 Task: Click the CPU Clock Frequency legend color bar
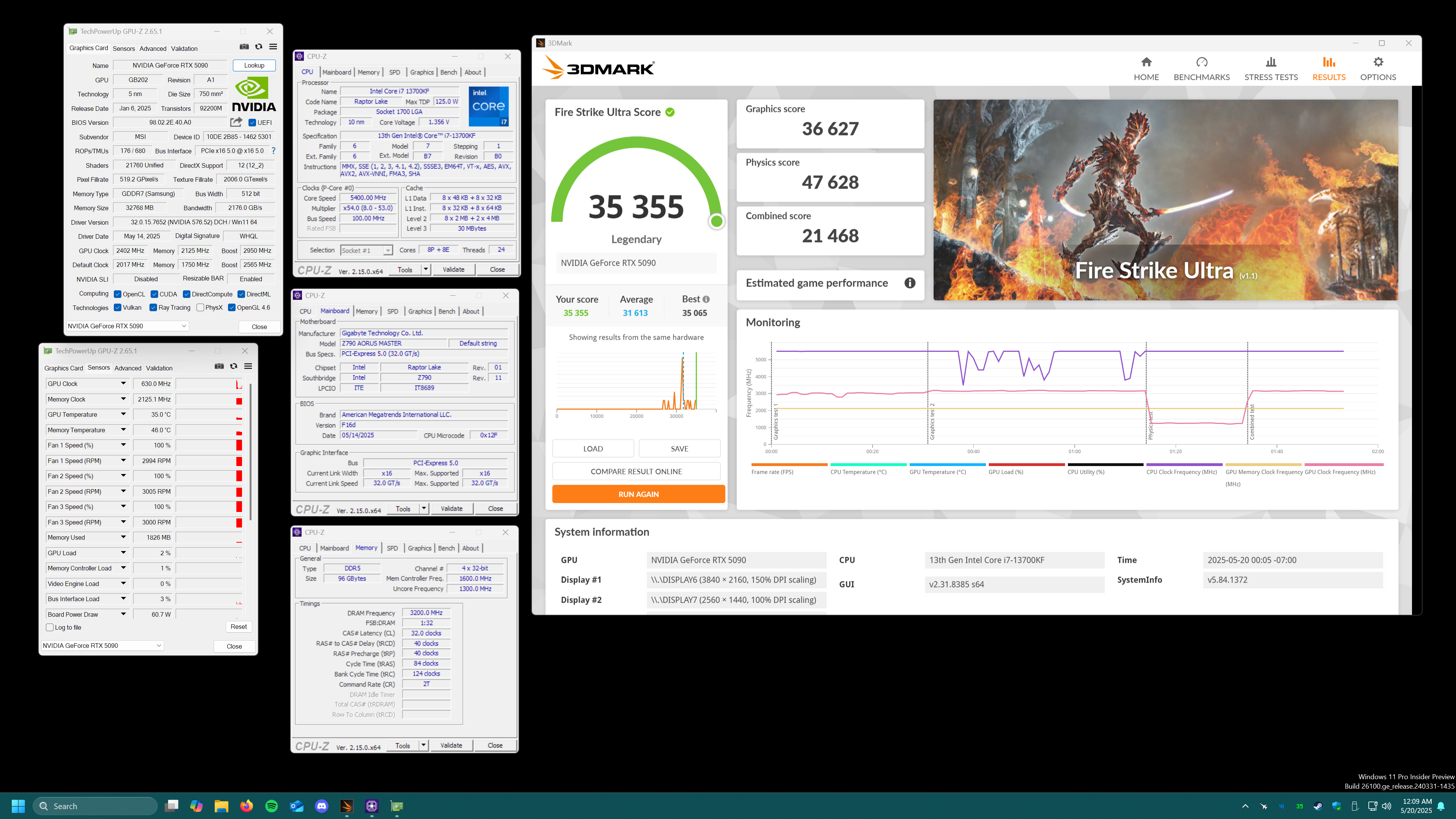pyautogui.click(x=1184, y=465)
